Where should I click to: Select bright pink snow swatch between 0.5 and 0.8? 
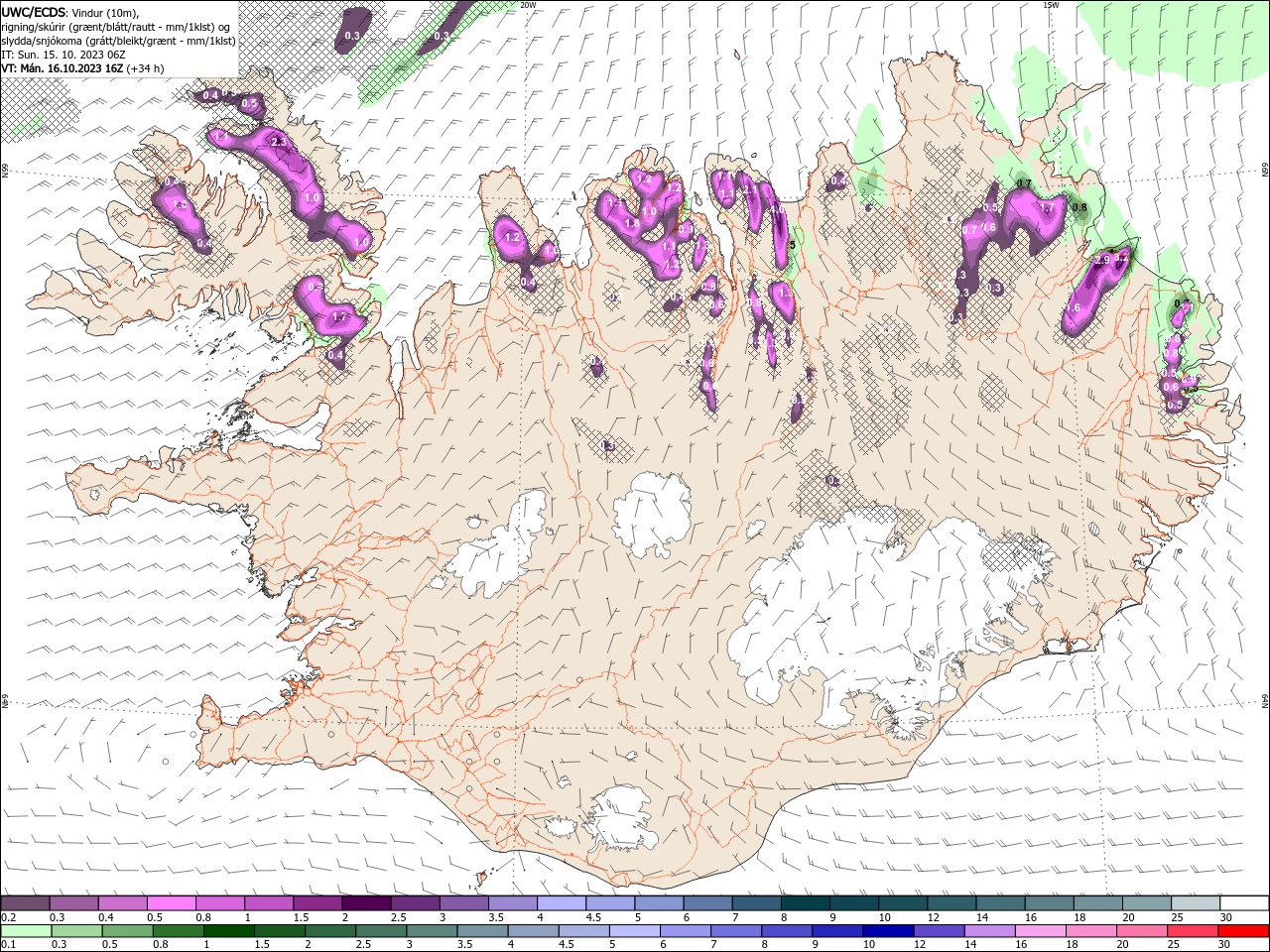coord(171,903)
